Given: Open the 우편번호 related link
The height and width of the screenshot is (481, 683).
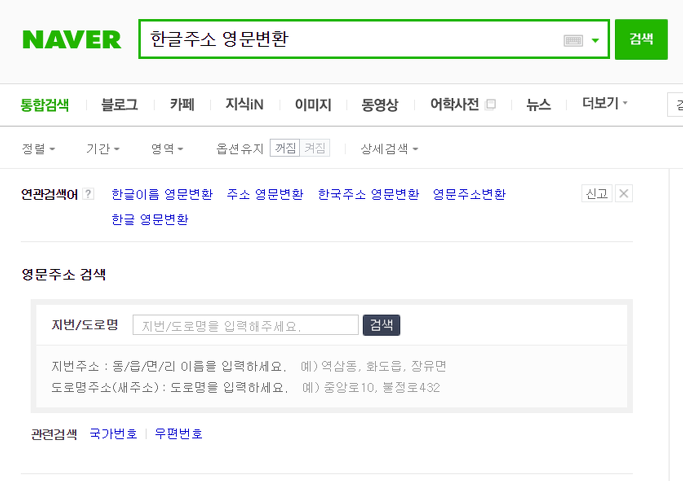Looking at the screenshot, I should click(179, 434).
